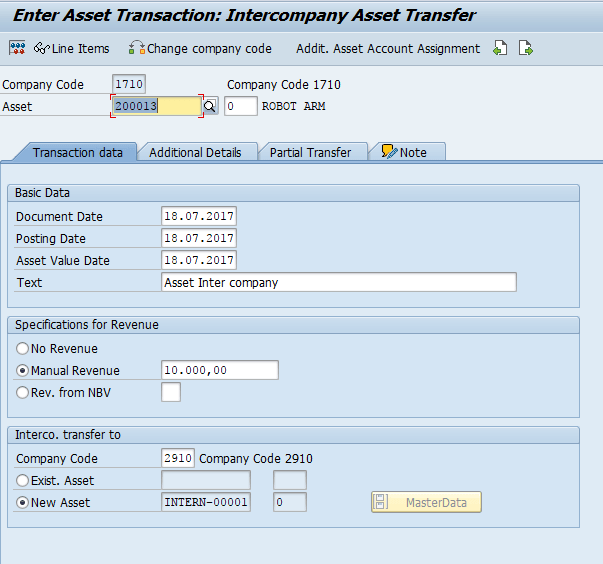Click Change company code toolbar button
This screenshot has width=603, height=564.
200,49
